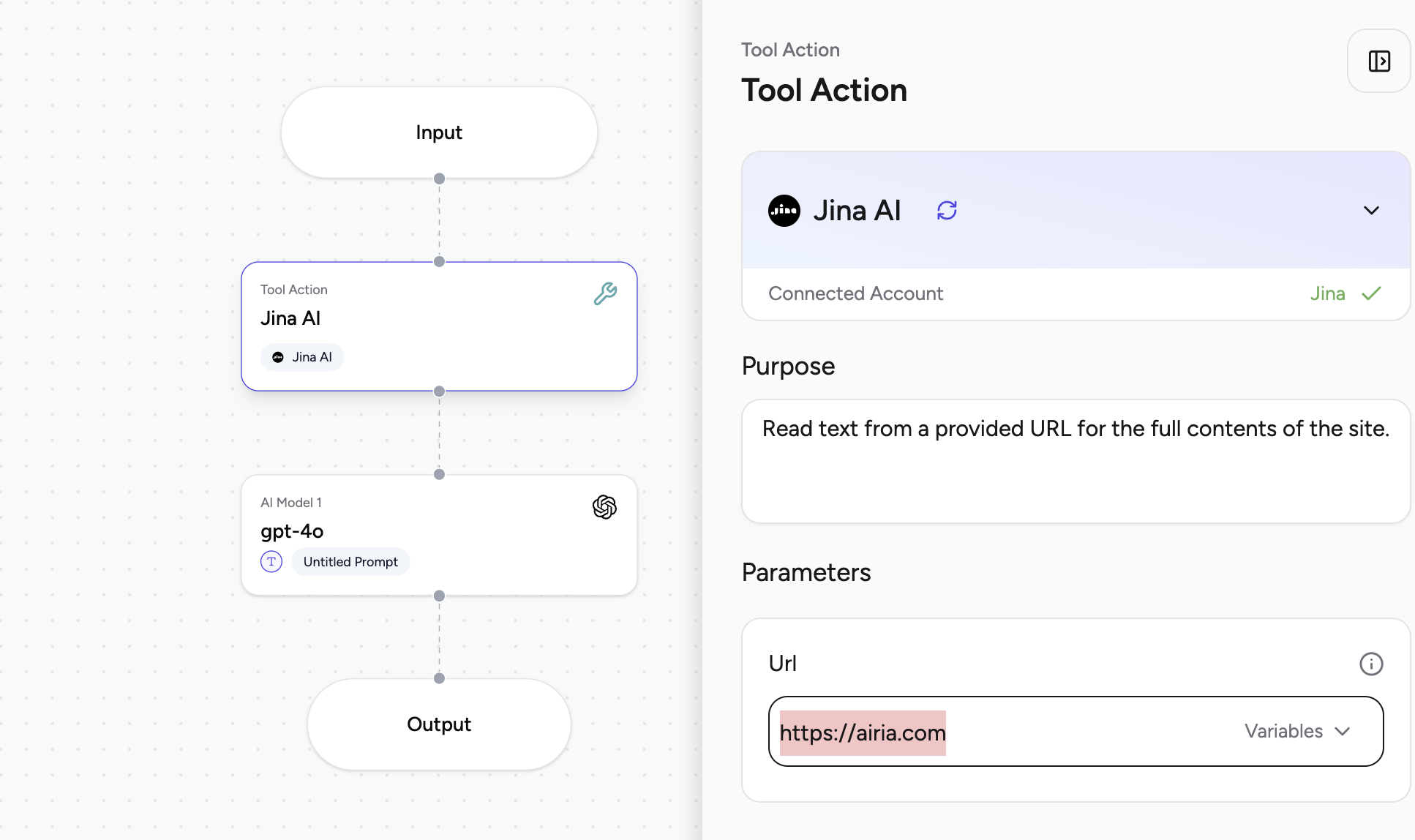Click the Jina connected account link
The width and height of the screenshot is (1415, 840).
(1327, 293)
